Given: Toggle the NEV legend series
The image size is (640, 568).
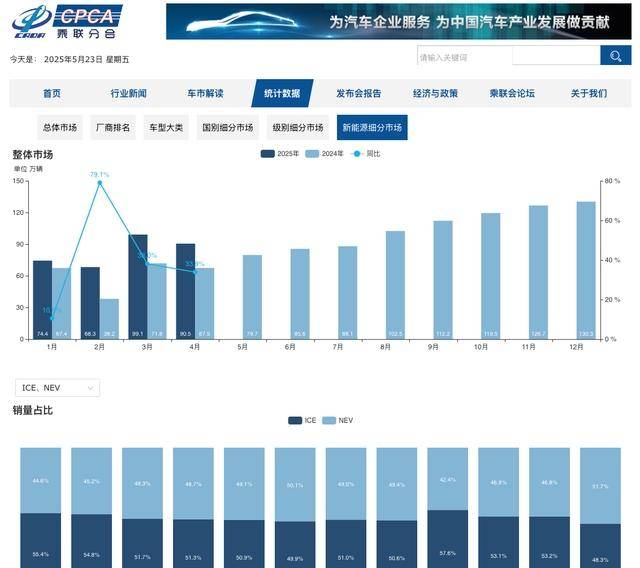Looking at the screenshot, I should point(338,420).
